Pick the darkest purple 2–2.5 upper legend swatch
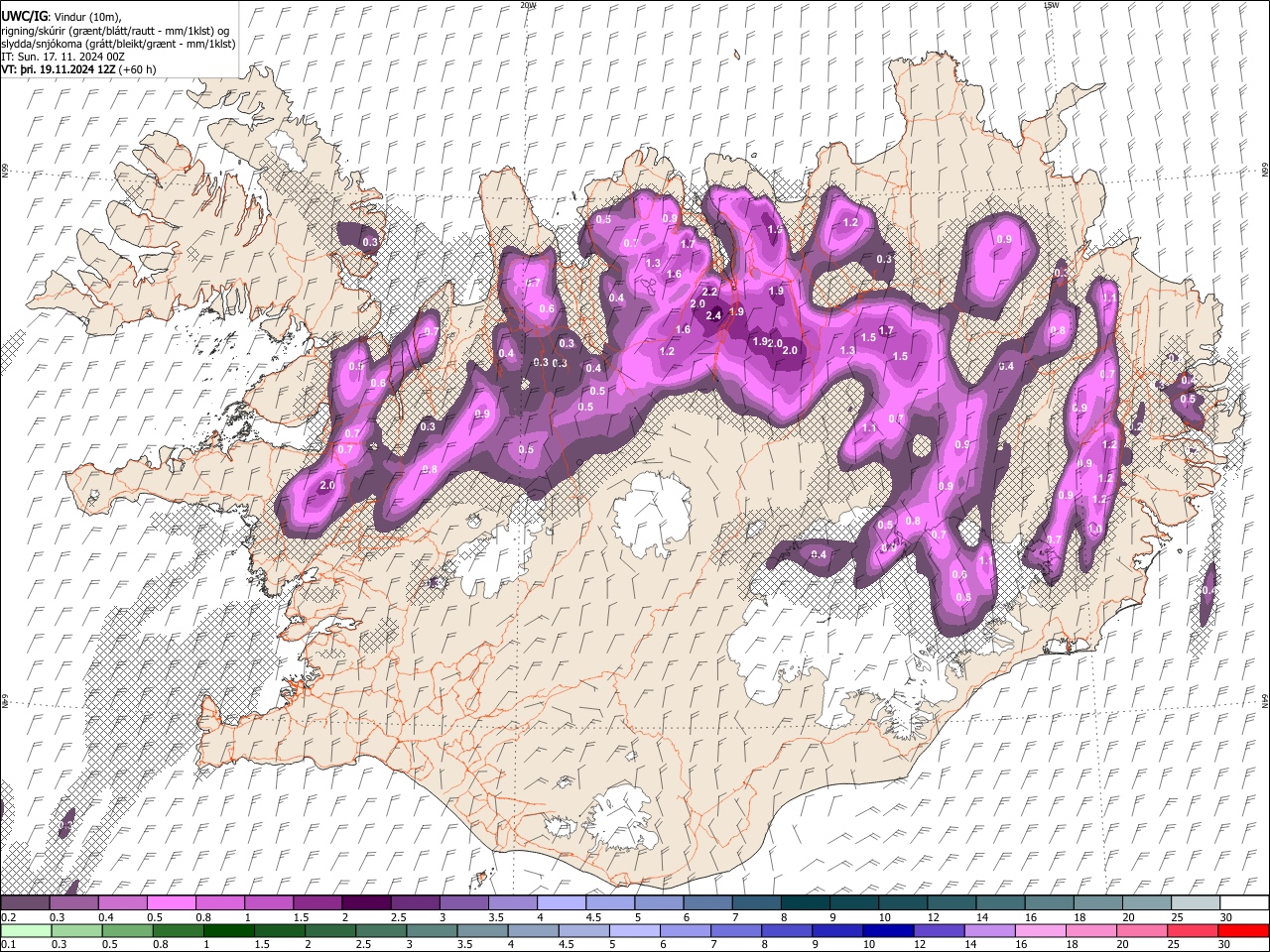The width and height of the screenshot is (1270, 952). point(366,903)
